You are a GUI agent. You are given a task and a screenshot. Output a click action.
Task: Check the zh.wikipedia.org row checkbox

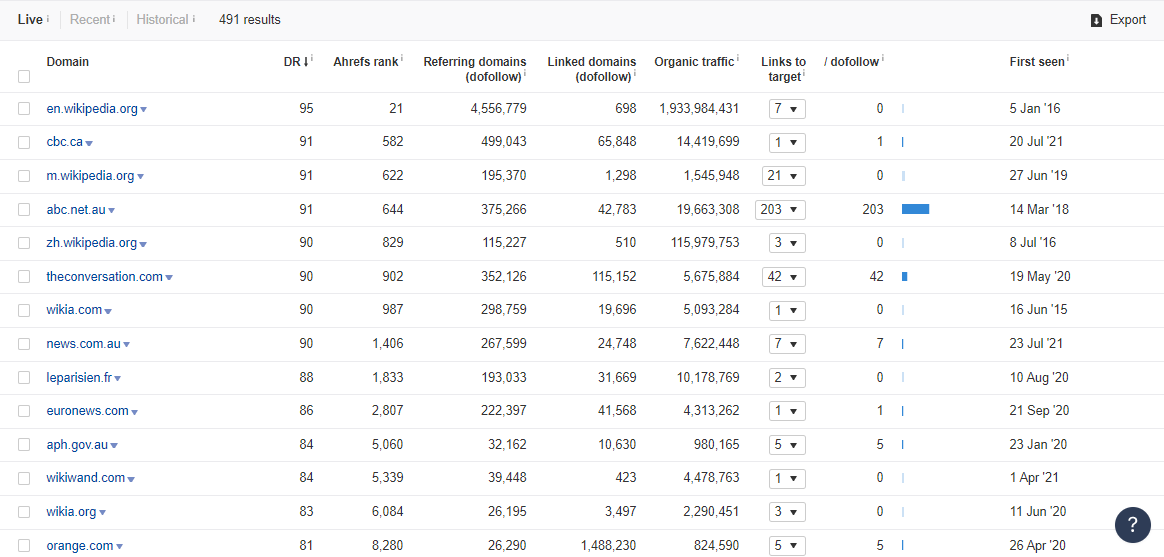[x=24, y=243]
